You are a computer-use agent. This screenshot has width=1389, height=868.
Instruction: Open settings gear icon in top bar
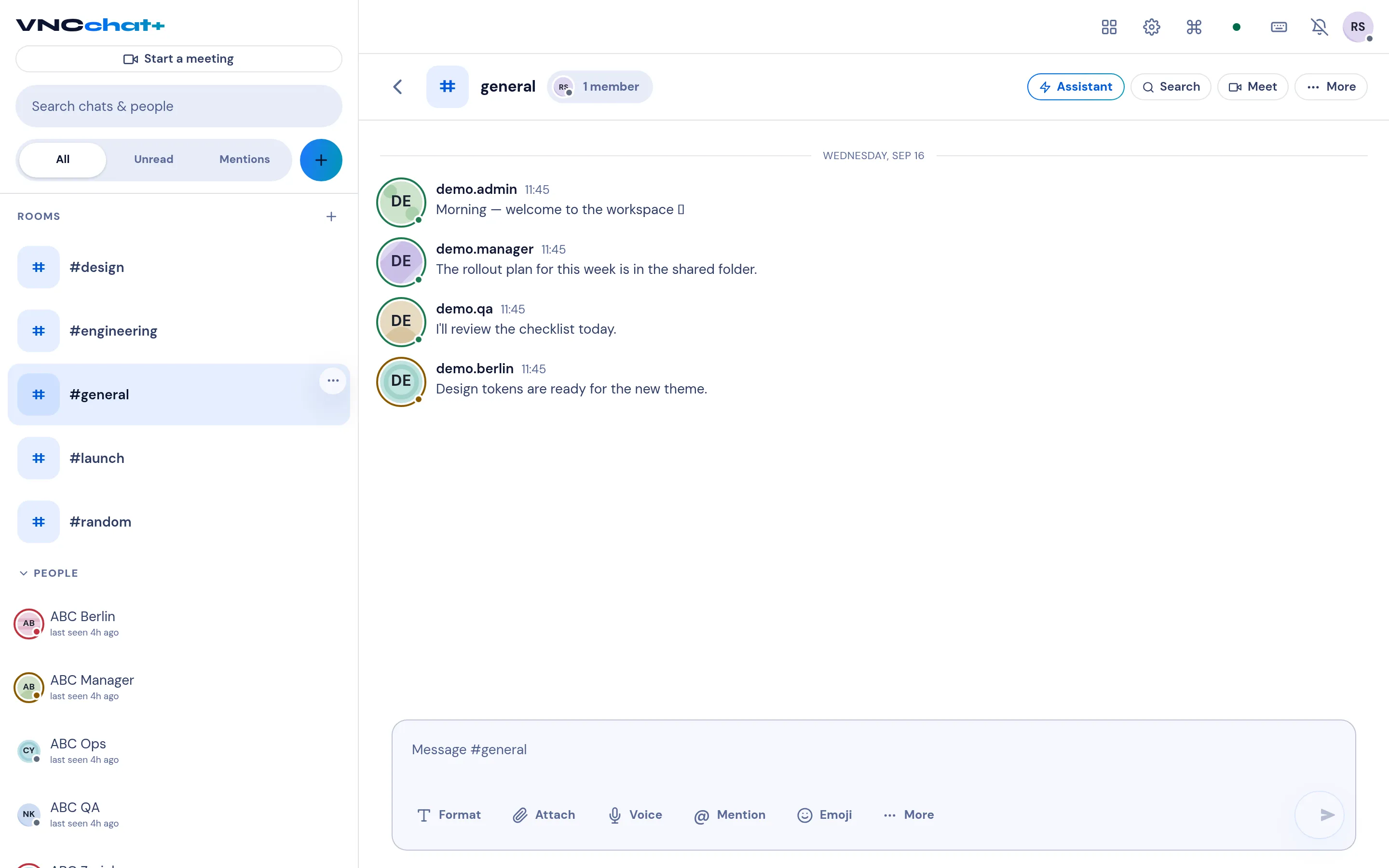[x=1151, y=27]
